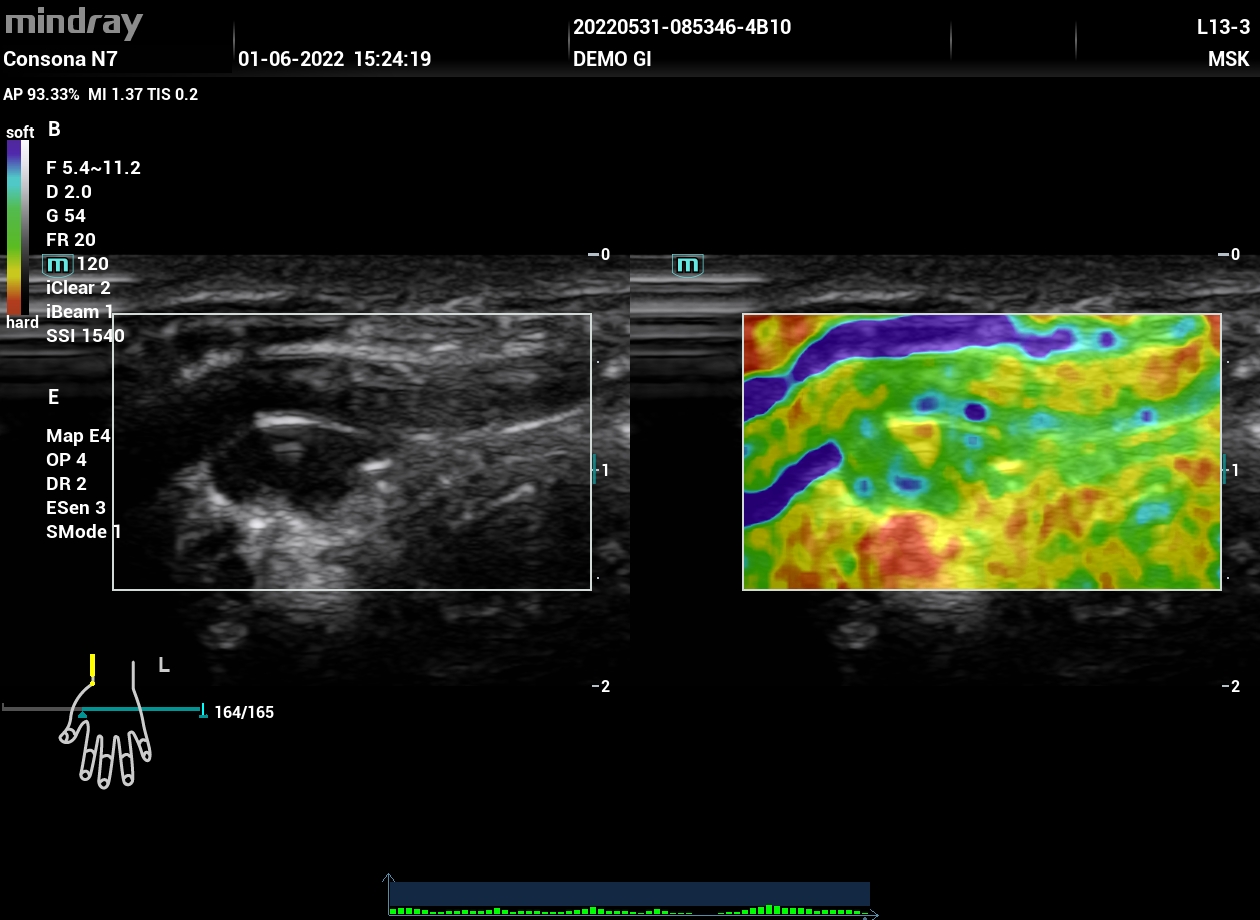Select the iClear 2 parameter
This screenshot has height=920, width=1260.
click(x=78, y=288)
